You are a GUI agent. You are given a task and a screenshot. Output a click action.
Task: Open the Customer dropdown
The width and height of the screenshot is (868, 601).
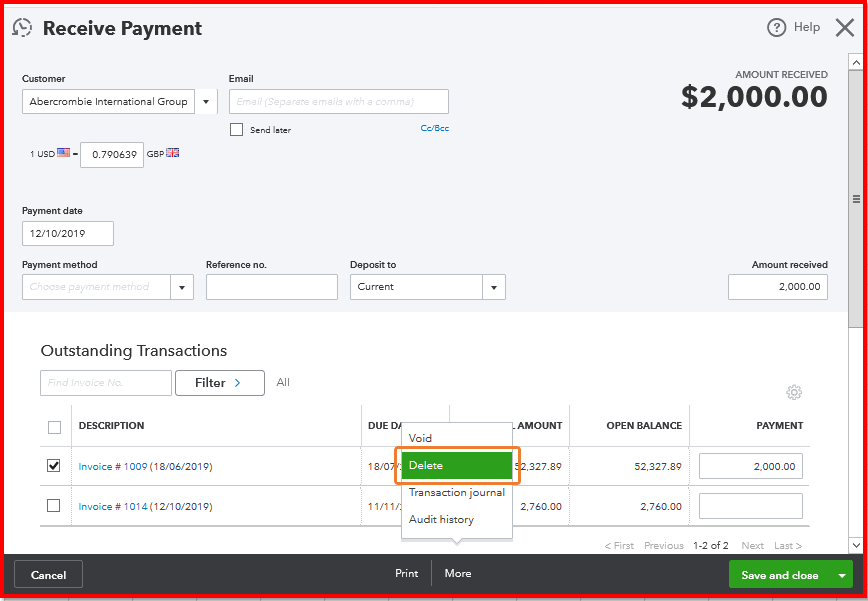207,101
